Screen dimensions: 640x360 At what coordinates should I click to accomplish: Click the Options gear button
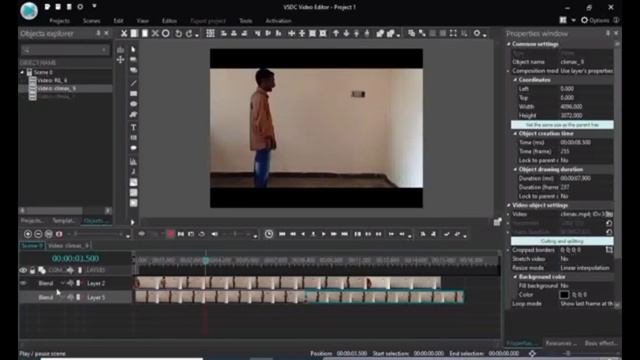pos(595,20)
